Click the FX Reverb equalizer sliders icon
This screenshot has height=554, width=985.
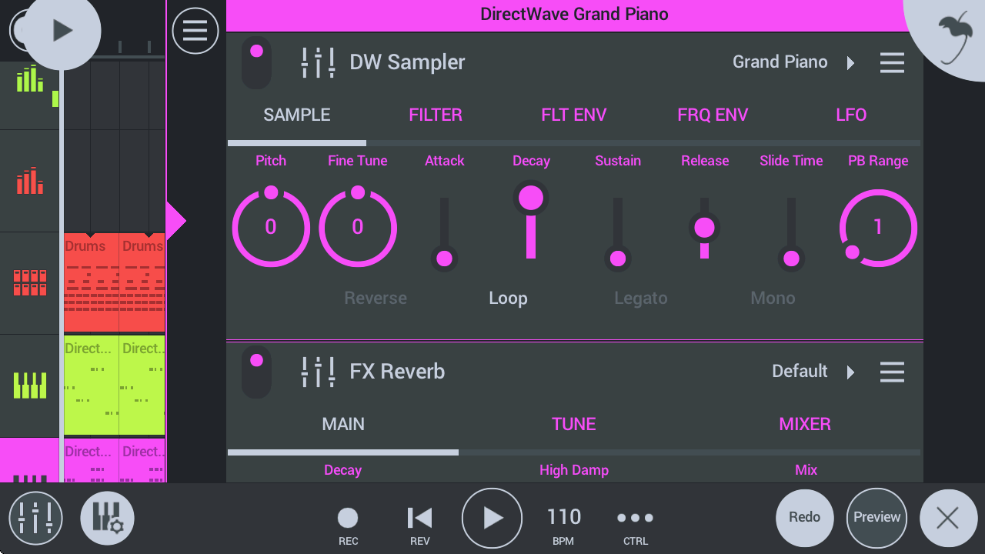tap(318, 371)
